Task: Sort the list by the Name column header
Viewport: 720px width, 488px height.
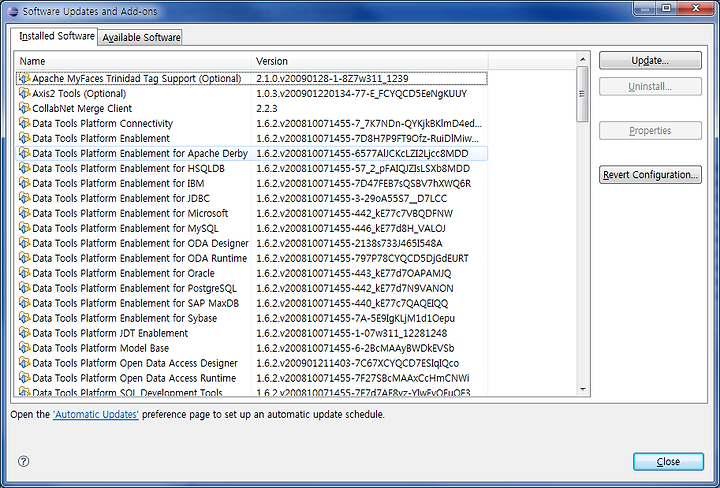Action: click(134, 61)
